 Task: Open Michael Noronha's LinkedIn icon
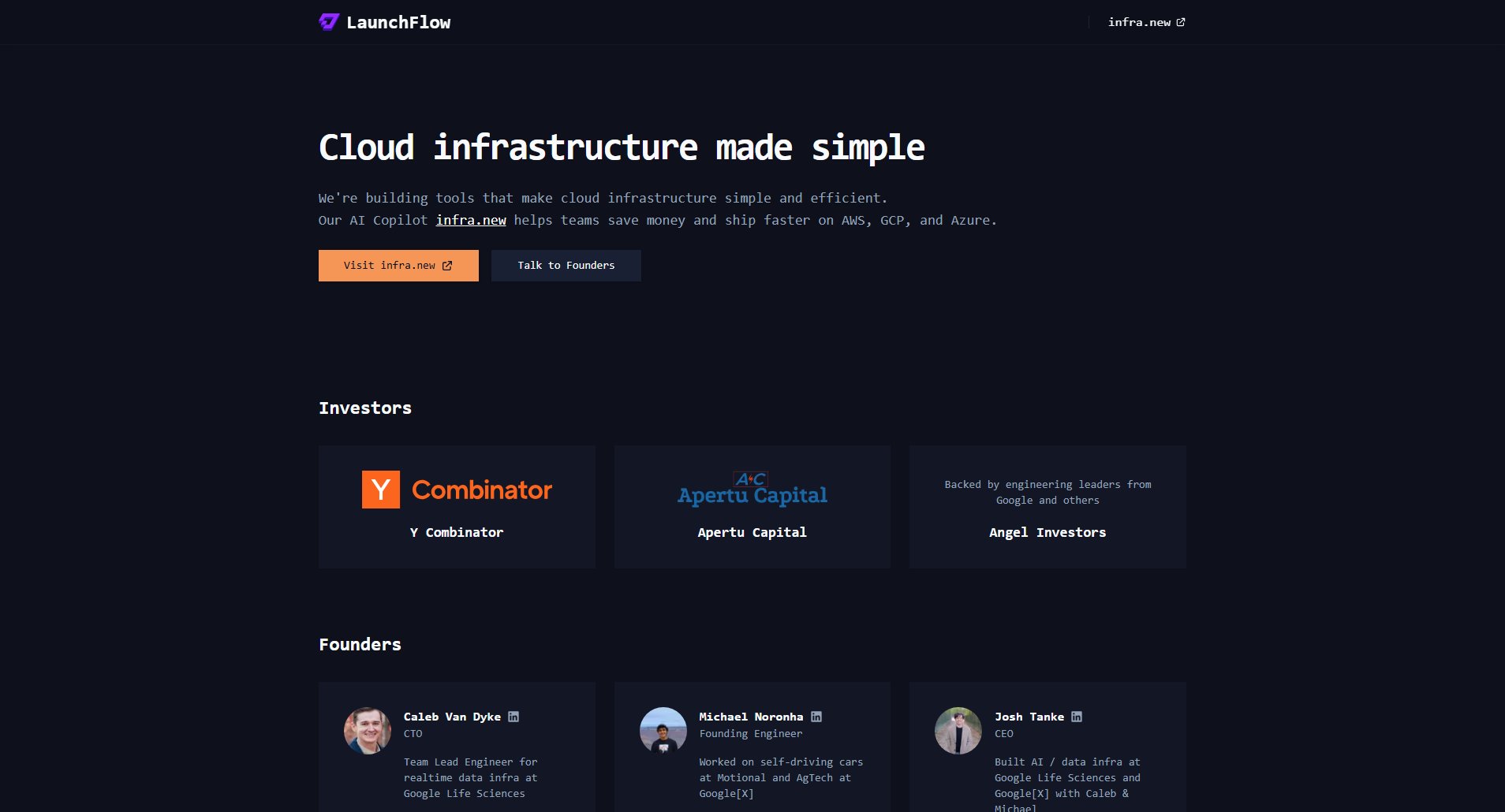pyautogui.click(x=816, y=717)
